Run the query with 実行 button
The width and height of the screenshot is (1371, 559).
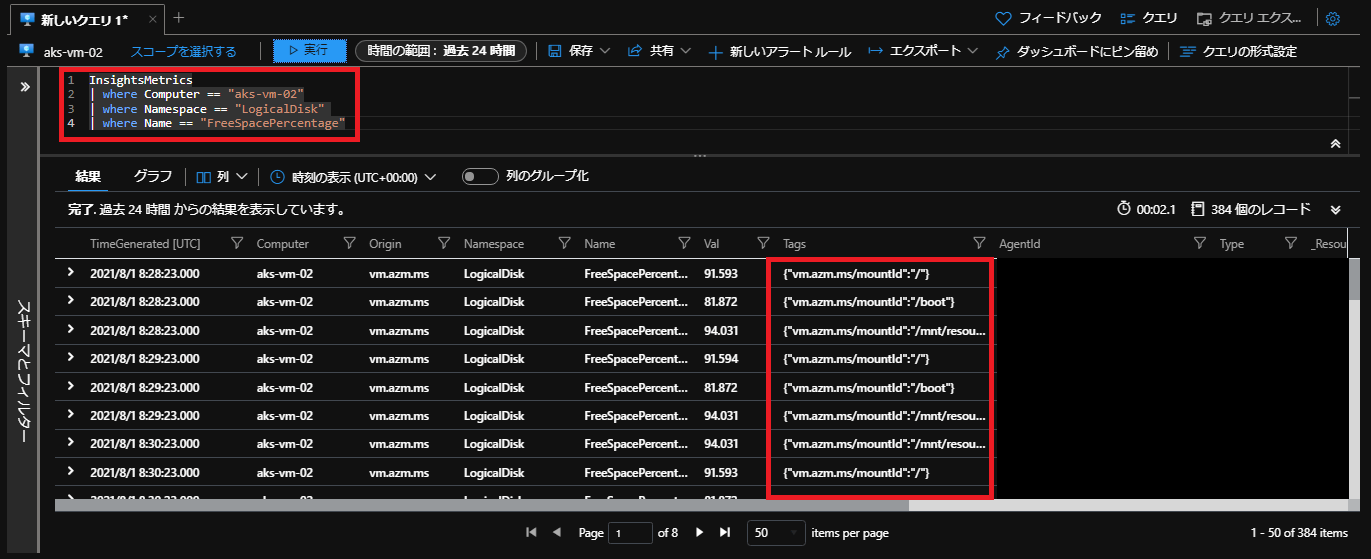point(309,50)
